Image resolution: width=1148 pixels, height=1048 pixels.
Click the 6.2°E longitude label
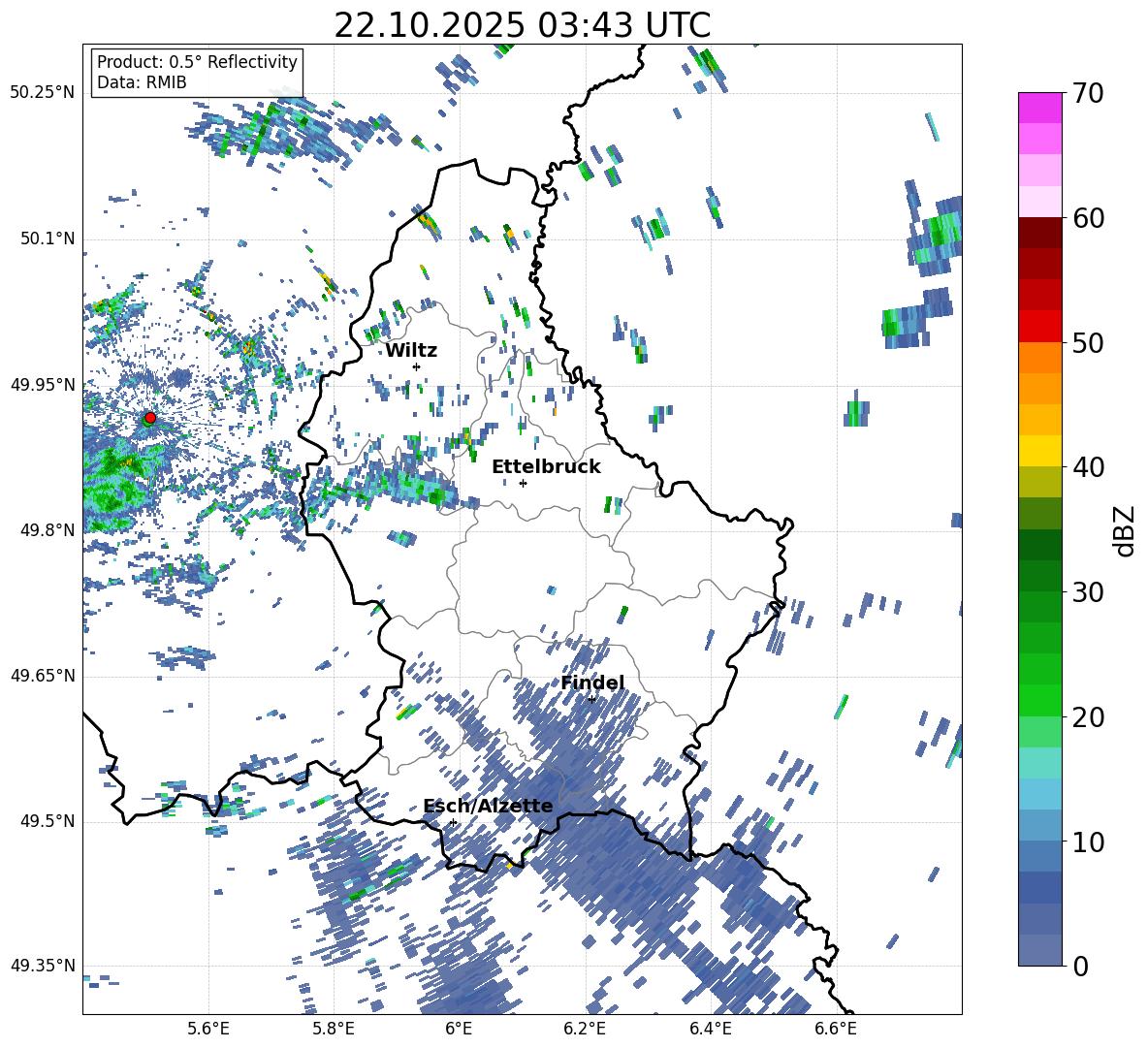[585, 1029]
